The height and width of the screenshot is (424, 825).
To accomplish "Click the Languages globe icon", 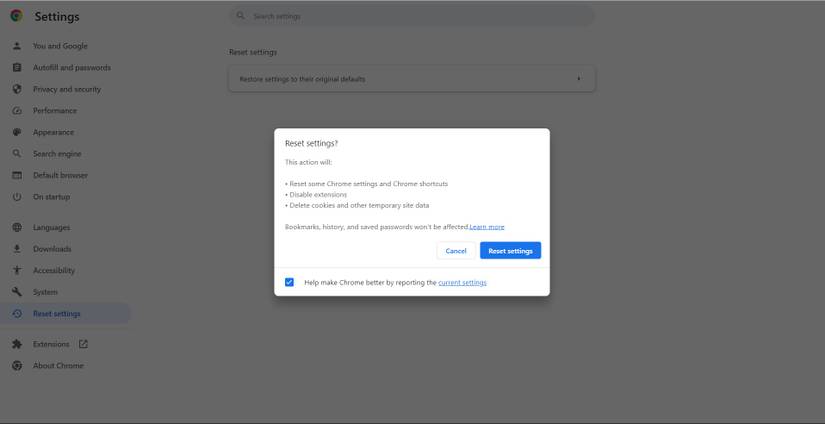I will 17,227.
